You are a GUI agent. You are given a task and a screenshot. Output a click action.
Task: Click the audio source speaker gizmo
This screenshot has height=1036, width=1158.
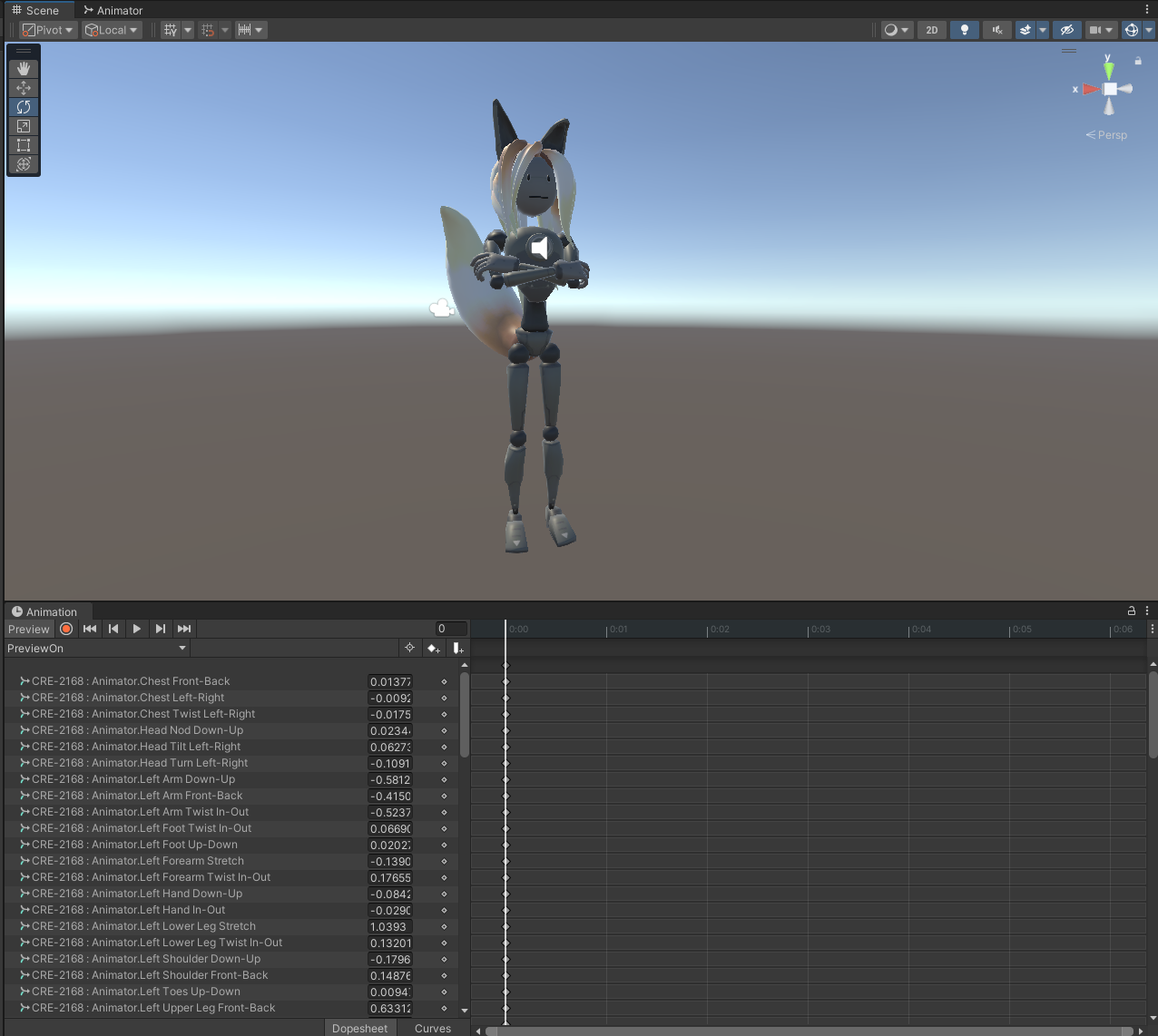pos(540,248)
